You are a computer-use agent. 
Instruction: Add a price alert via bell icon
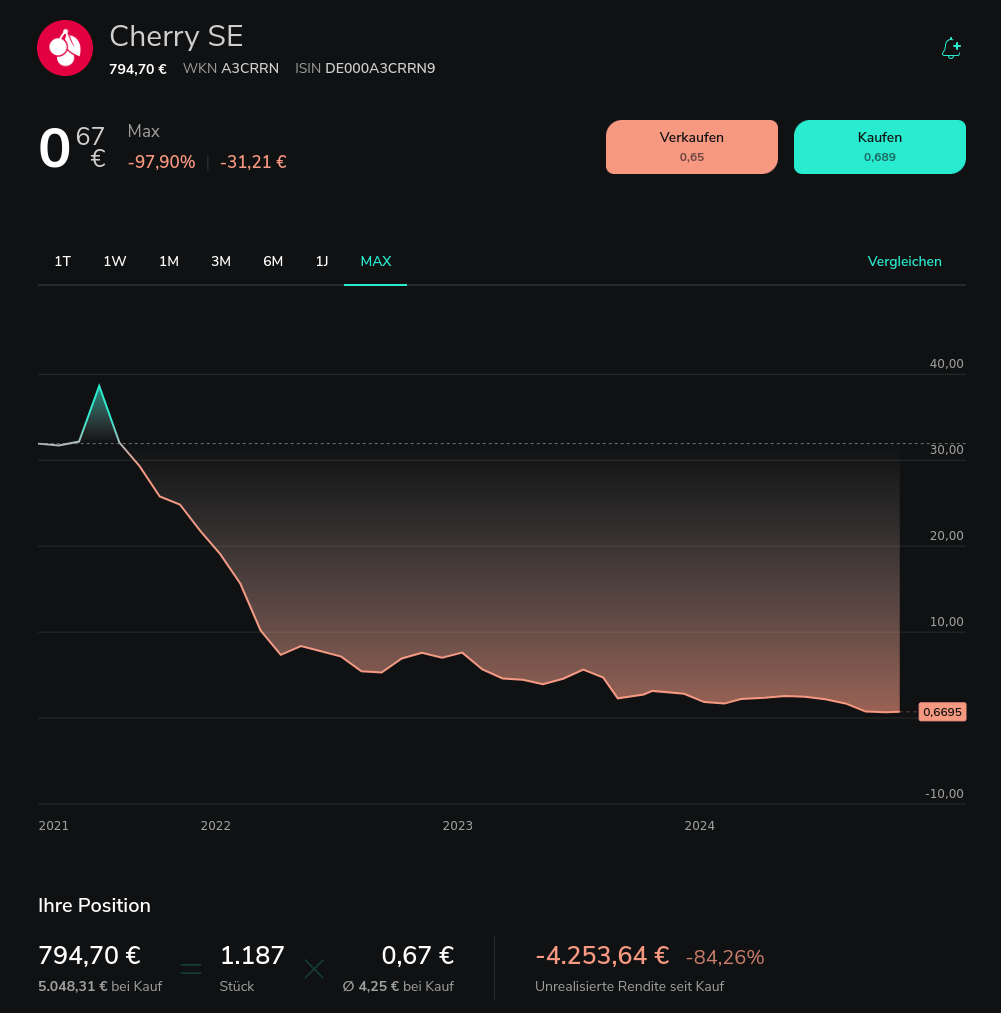tap(951, 48)
